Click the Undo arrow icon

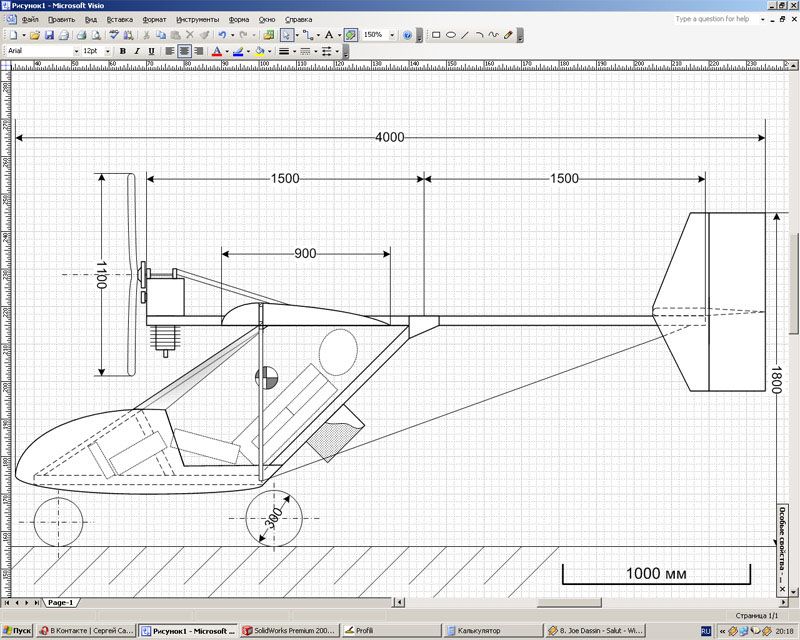point(221,34)
